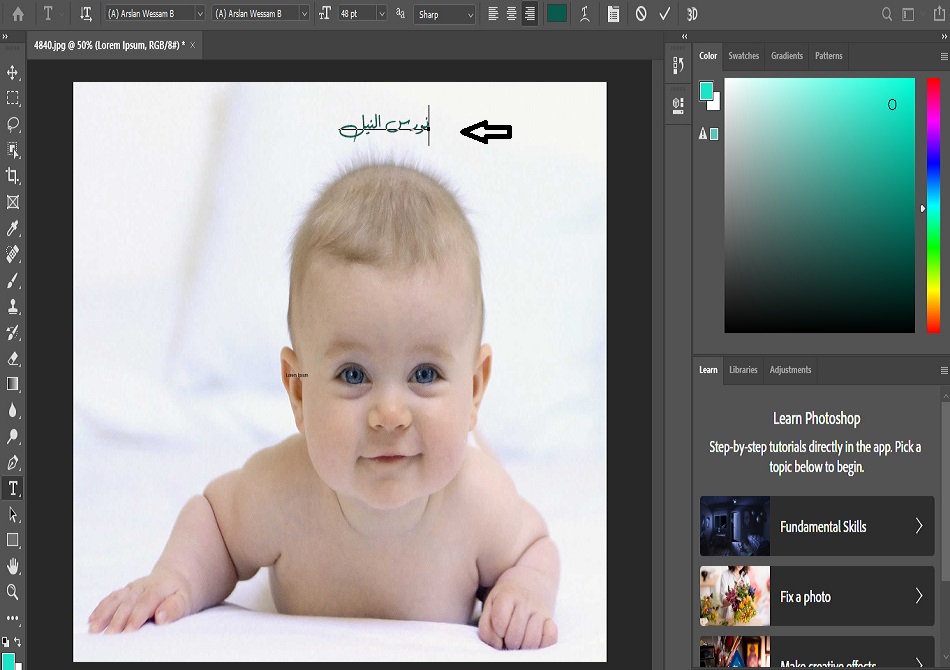Viewport: 950px width, 670px height.
Task: Select the Lasso tool
Action: [13, 124]
